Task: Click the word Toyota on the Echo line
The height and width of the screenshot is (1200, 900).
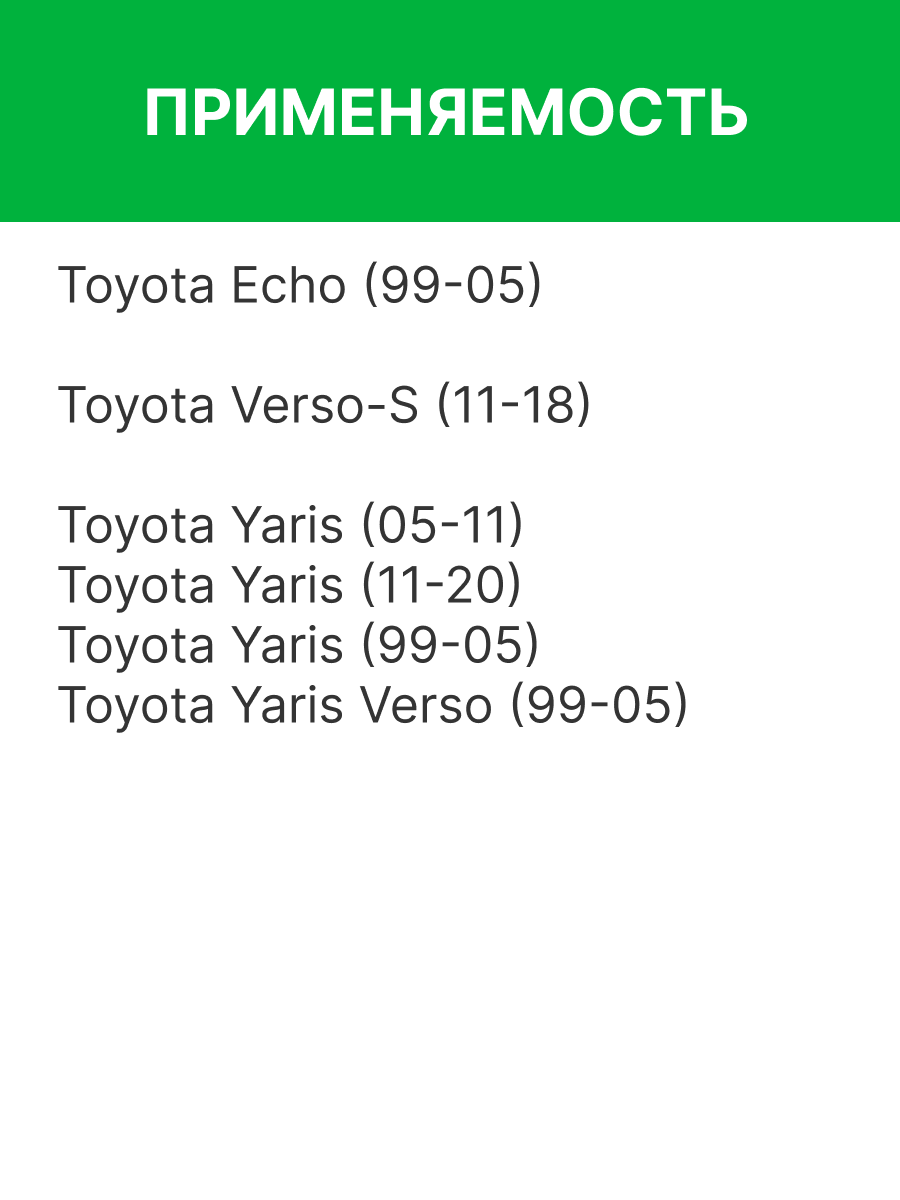Action: [x=136, y=286]
